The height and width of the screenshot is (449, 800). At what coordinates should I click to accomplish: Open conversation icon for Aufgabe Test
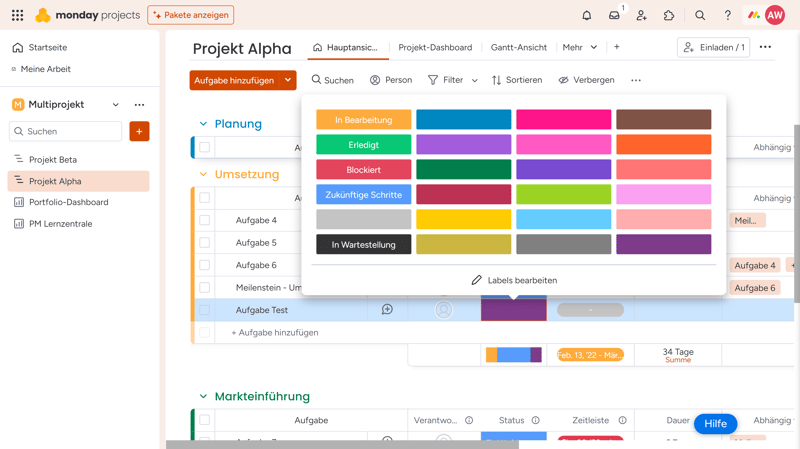[x=387, y=310]
